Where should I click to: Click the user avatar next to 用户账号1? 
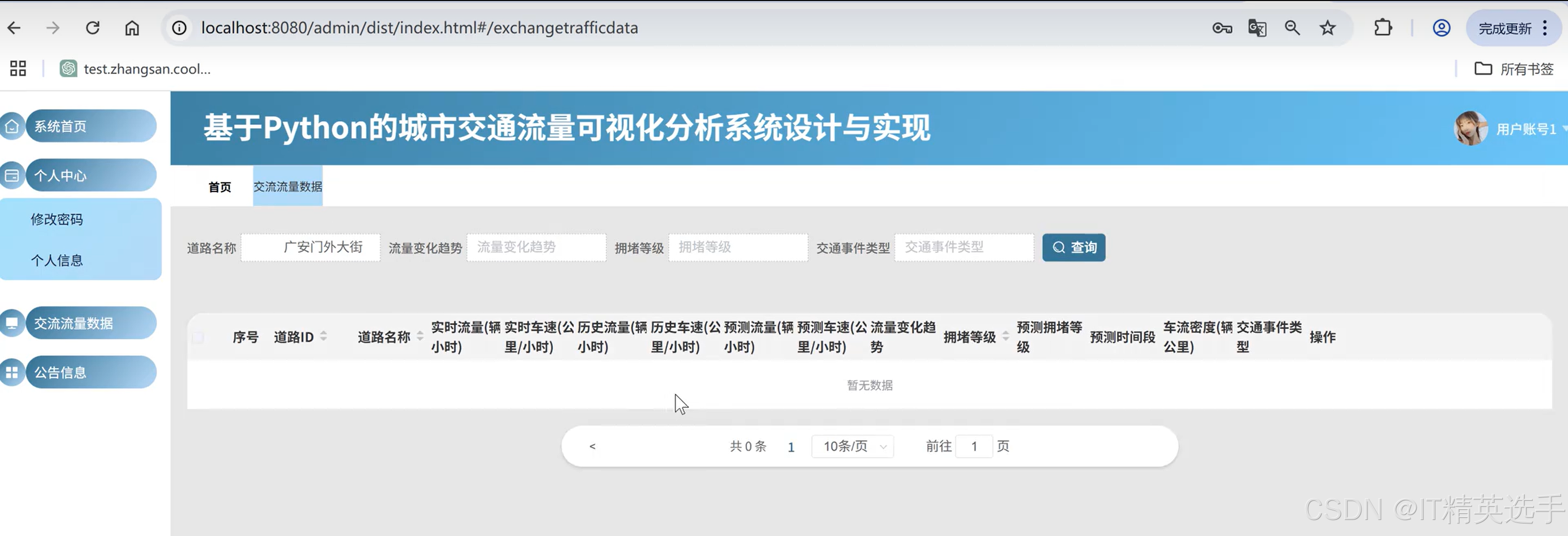click(x=1469, y=129)
